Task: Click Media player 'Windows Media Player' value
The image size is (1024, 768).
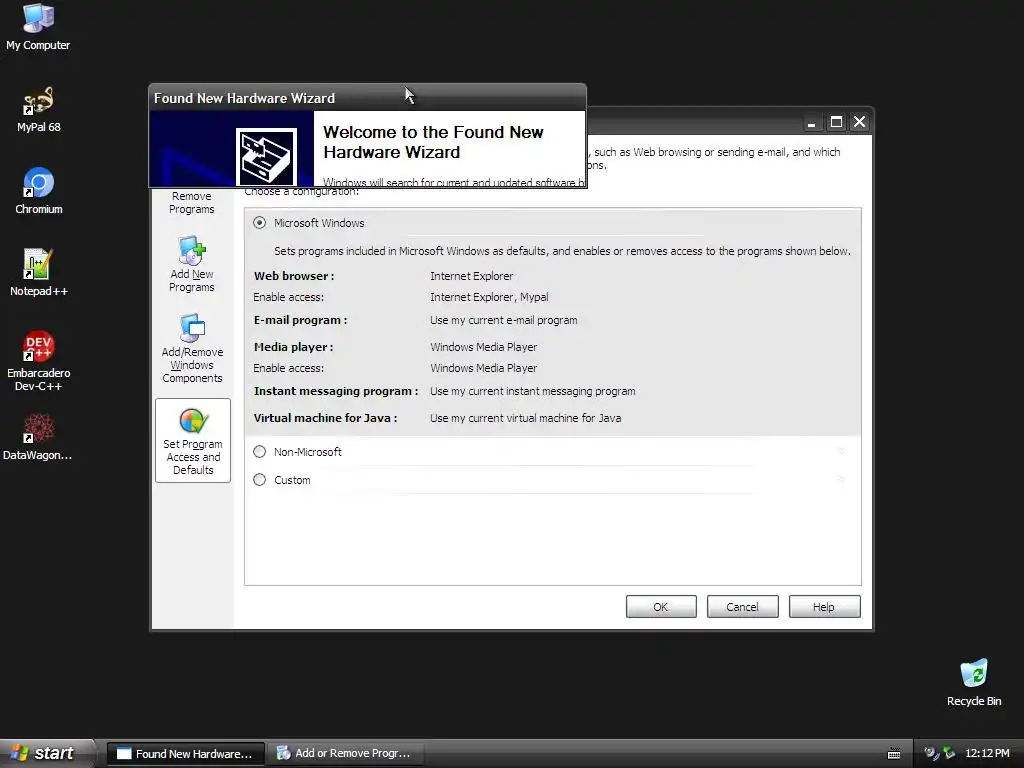Action: point(483,347)
